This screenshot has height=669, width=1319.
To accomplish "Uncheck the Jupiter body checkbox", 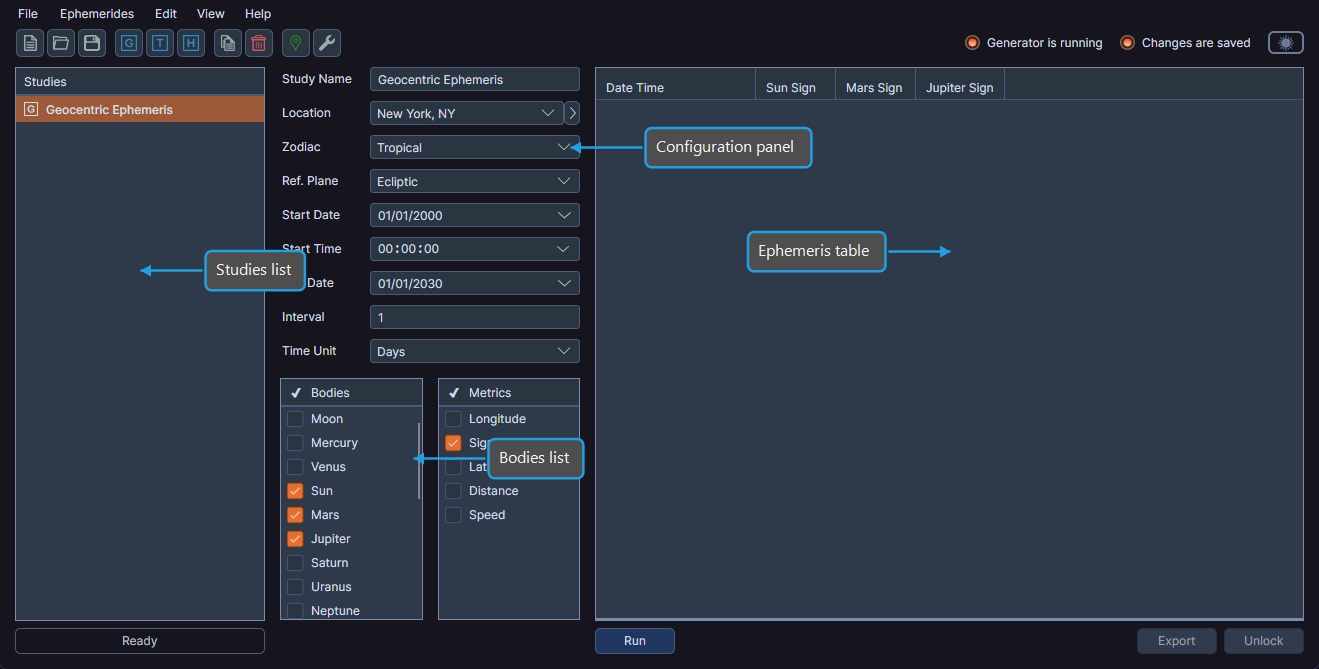I will 295,539.
